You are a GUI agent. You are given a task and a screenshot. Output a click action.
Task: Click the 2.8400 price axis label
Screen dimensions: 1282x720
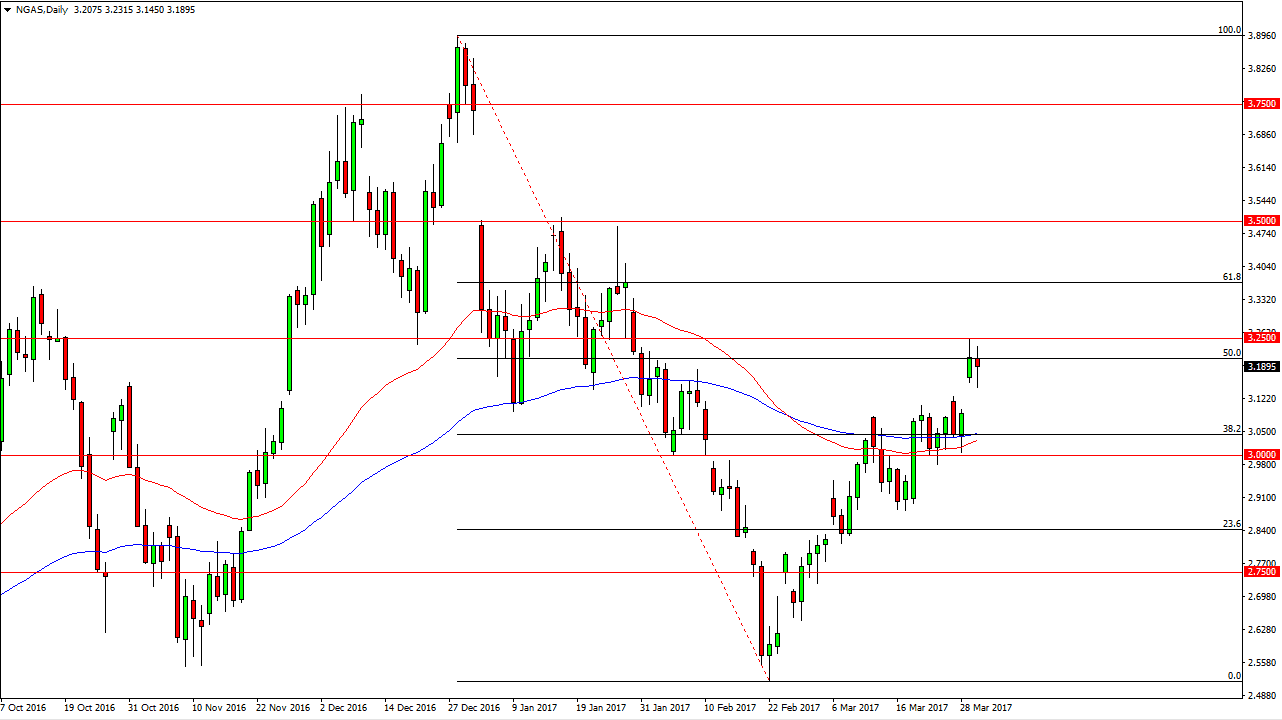[x=1263, y=531]
